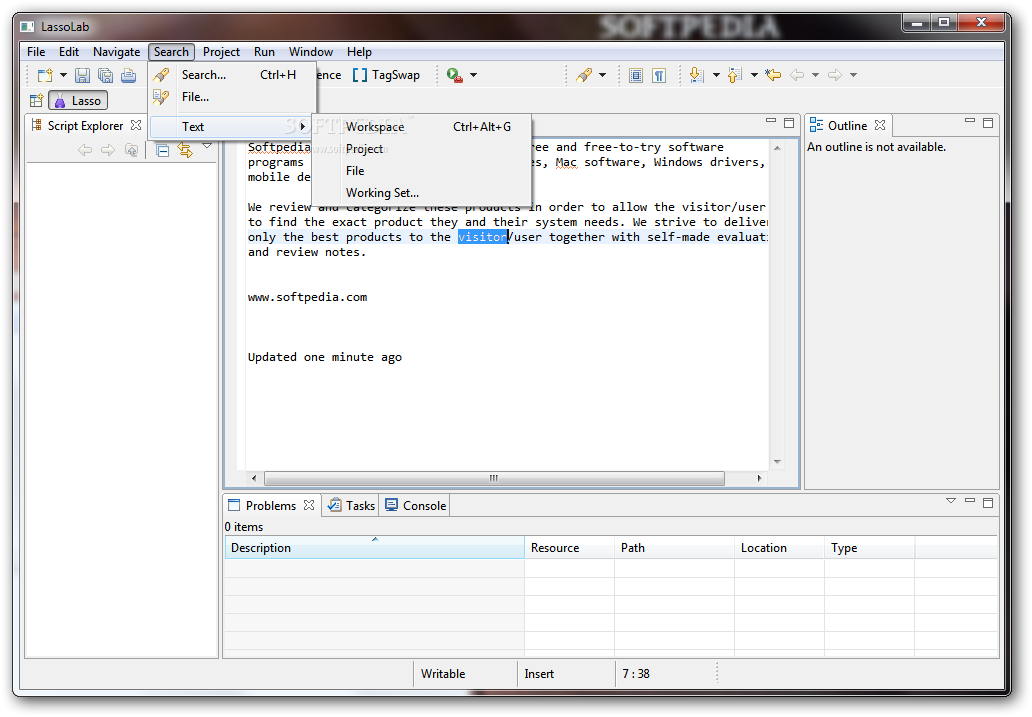Open Script Explorer view menu triangle

[207, 146]
